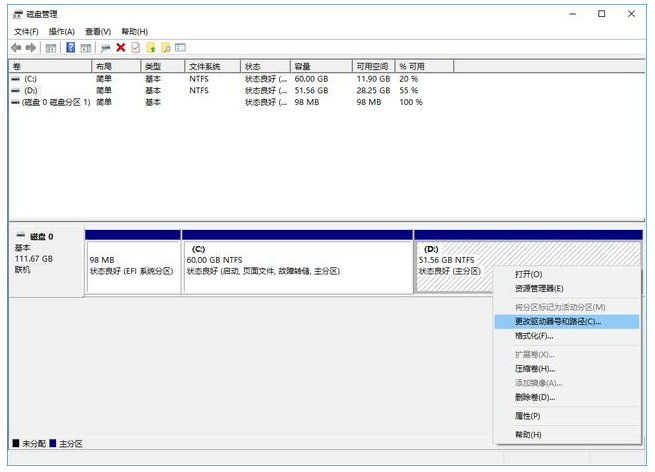655x472 pixels.
Task: Click the 磁盘 0 disk label panel
Action: click(46, 261)
